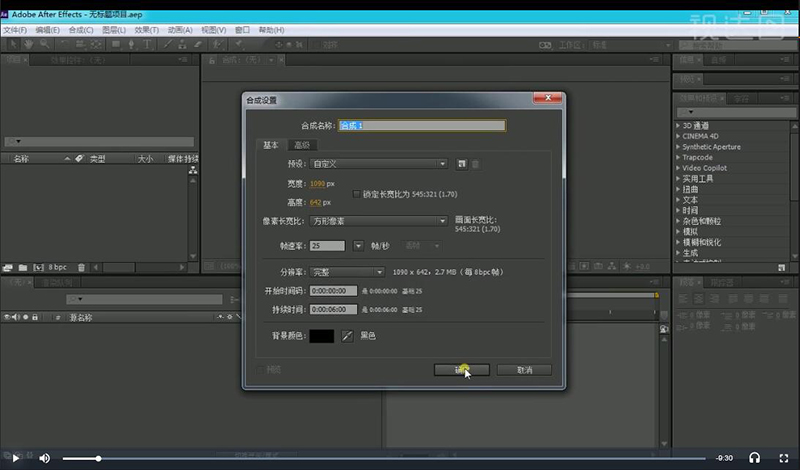This screenshot has width=800, height=470.
Task: Open the resolution (分辨率) dropdown
Action: click(x=347, y=272)
